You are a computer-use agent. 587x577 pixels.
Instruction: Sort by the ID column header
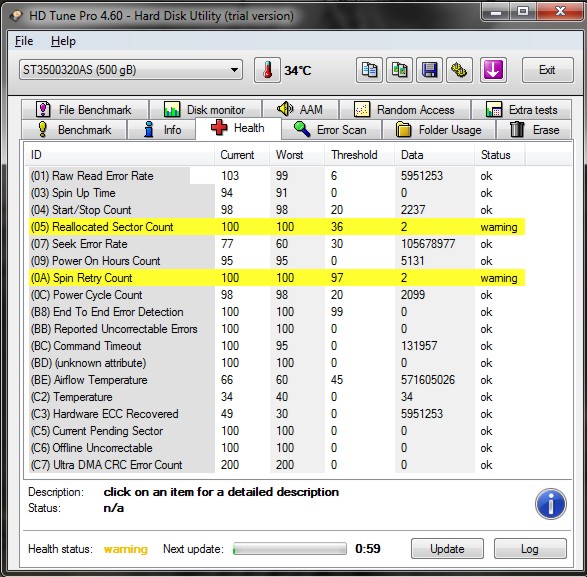coord(120,155)
